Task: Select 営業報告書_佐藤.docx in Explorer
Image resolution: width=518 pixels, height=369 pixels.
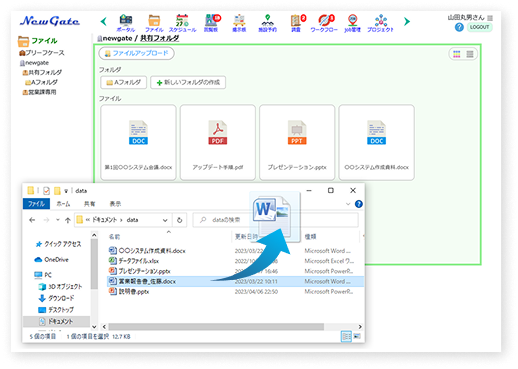Action: click(x=235, y=281)
